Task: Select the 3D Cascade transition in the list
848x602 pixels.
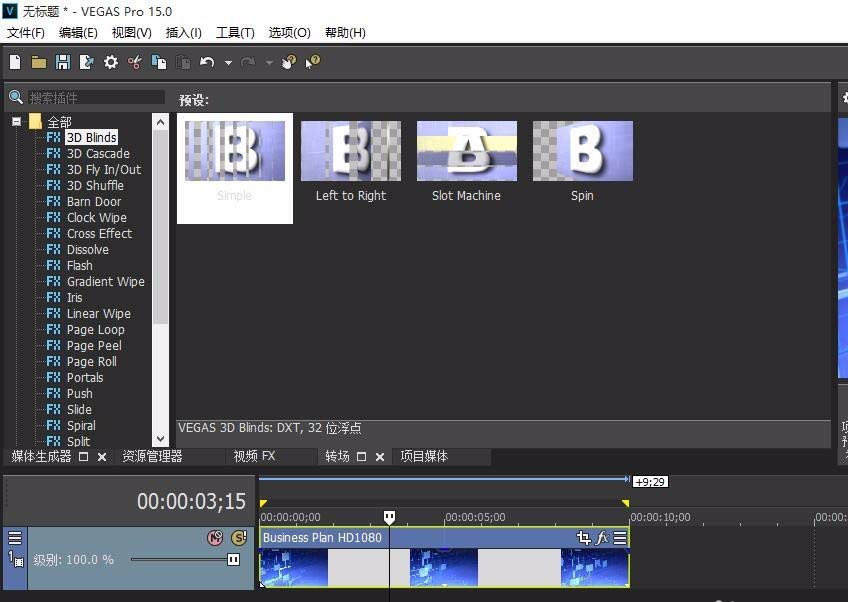Action: point(99,153)
